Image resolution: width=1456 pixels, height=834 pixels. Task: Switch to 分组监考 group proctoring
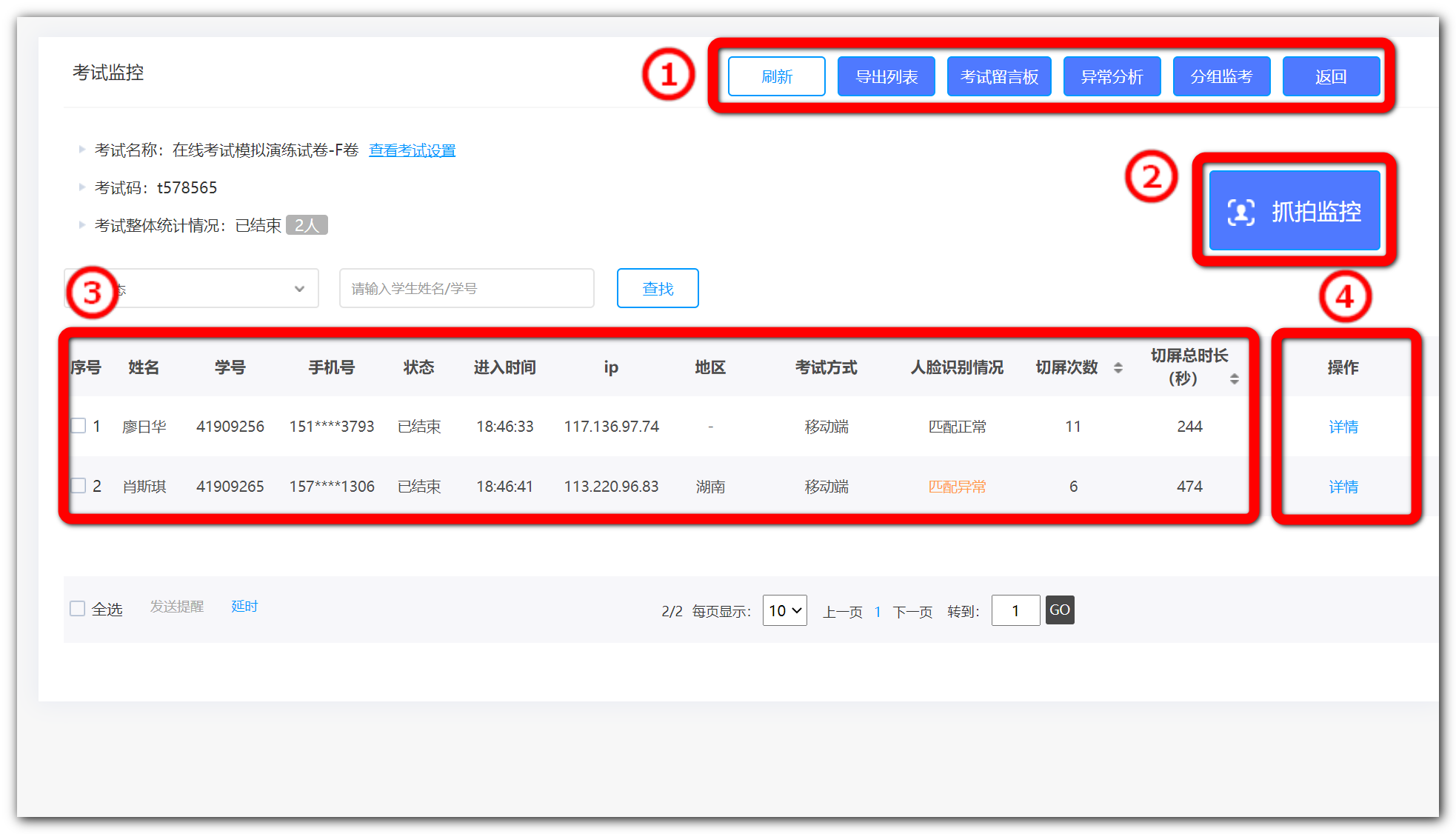click(1220, 76)
